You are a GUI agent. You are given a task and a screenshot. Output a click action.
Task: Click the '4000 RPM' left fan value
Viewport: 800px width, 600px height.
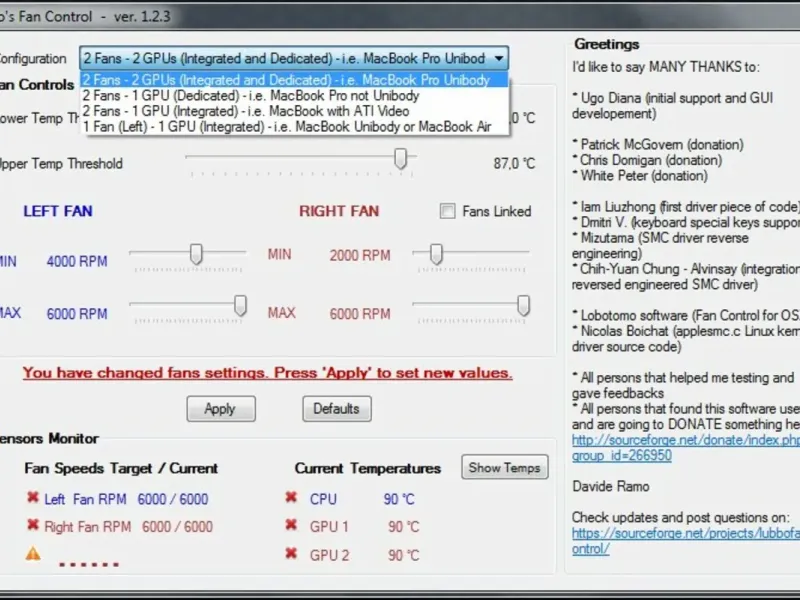77,262
